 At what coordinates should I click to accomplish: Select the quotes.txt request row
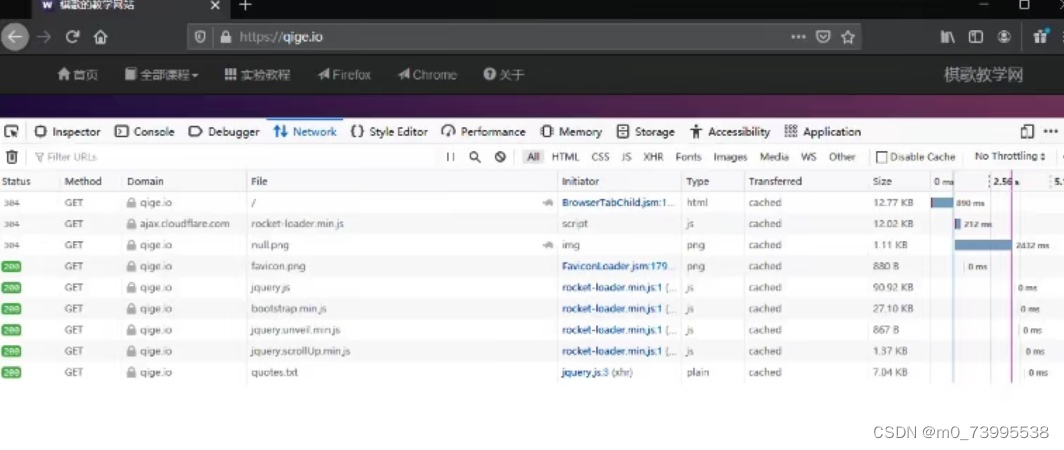click(x=532, y=372)
